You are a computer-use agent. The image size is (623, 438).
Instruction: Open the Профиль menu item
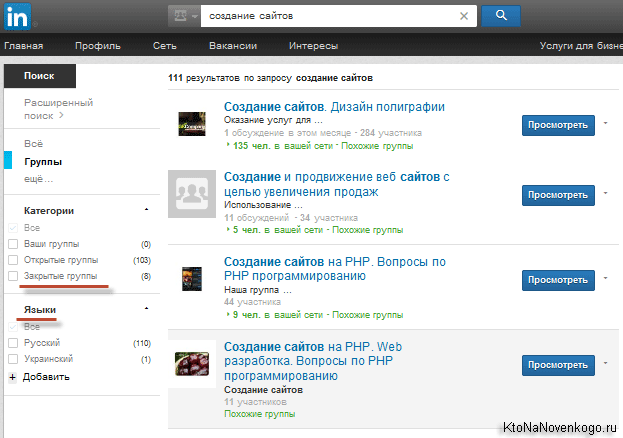[98, 46]
